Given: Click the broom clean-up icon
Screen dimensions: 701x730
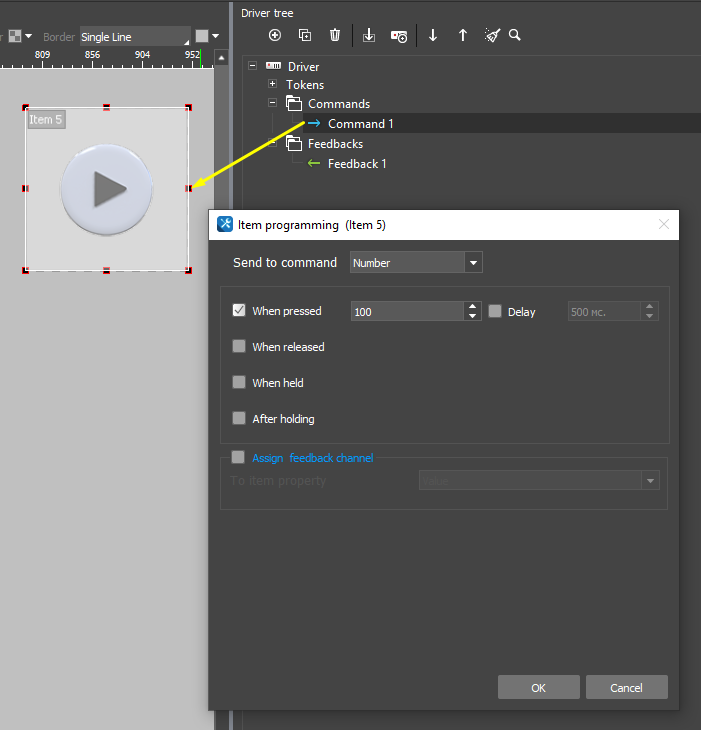Looking at the screenshot, I should (492, 35).
